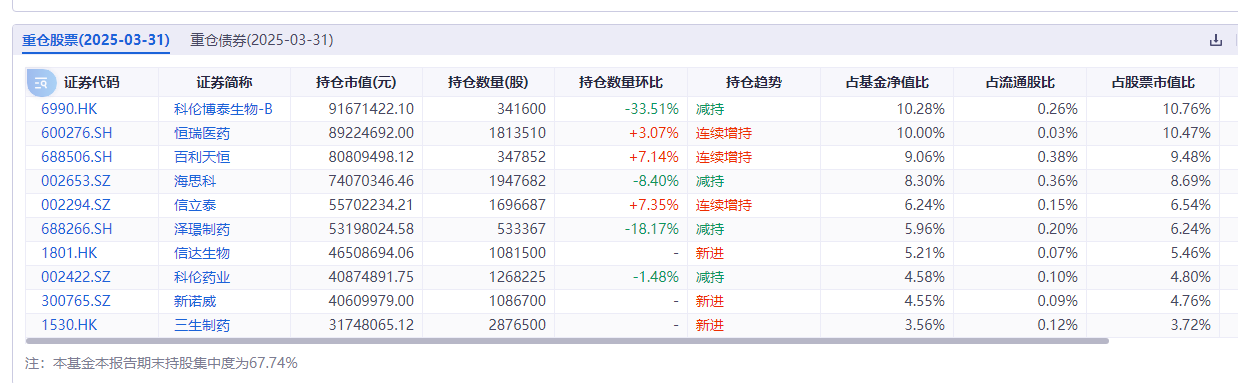
Task: Click the 占基金净值比 column header
Action: 887,83
